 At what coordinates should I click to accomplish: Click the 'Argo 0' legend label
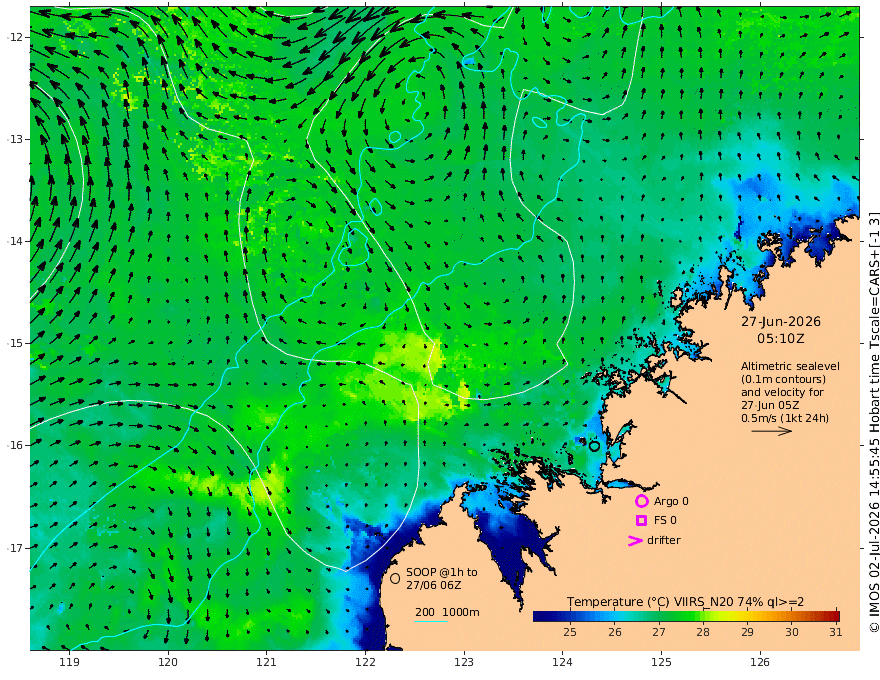point(671,501)
